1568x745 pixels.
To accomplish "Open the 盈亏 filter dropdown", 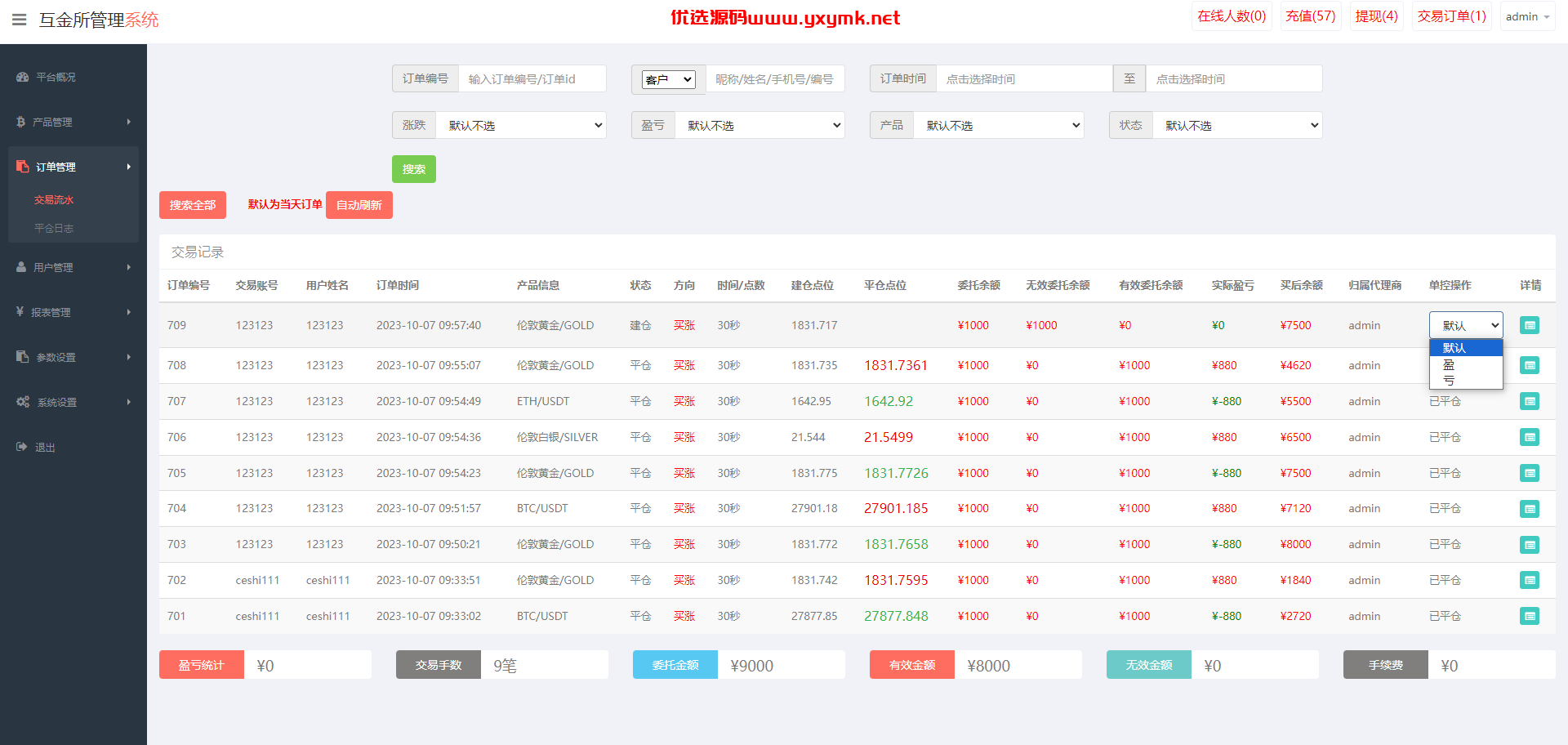I will pos(759,125).
